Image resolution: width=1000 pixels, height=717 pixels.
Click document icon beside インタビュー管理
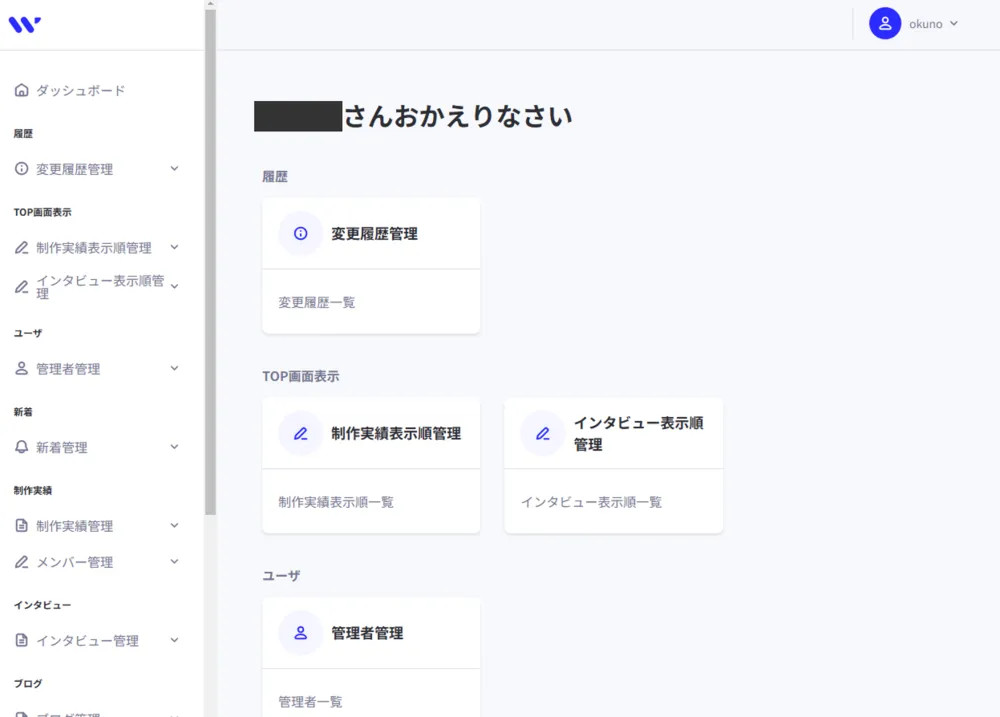point(22,640)
